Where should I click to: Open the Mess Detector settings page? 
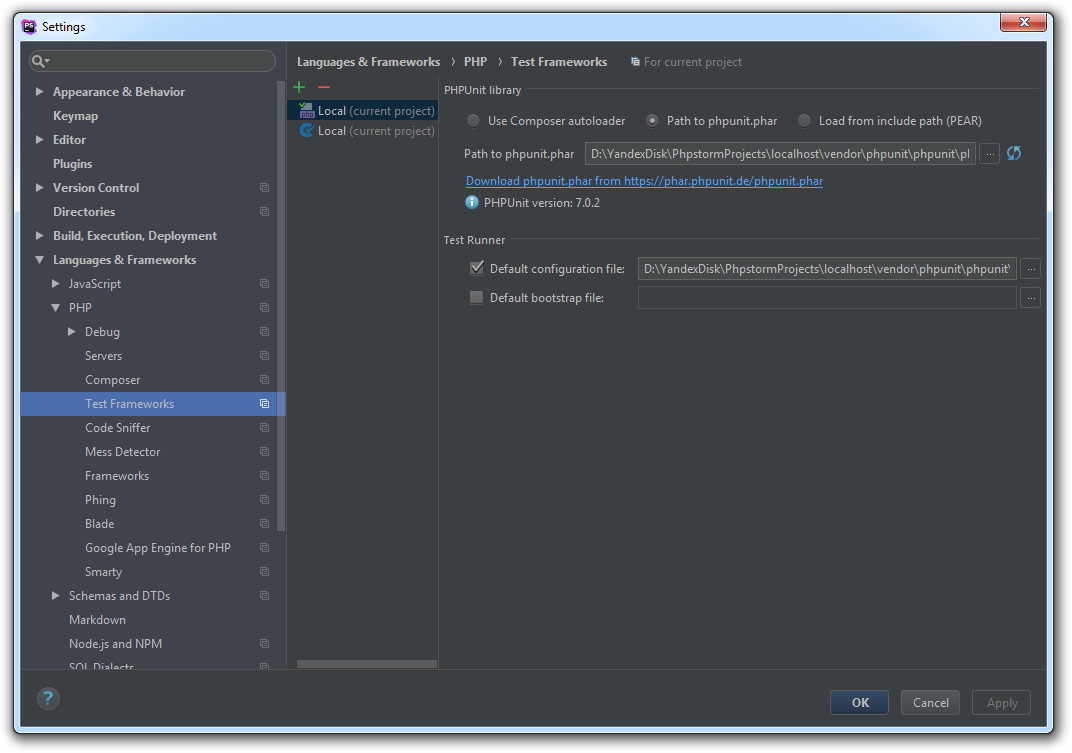click(122, 451)
